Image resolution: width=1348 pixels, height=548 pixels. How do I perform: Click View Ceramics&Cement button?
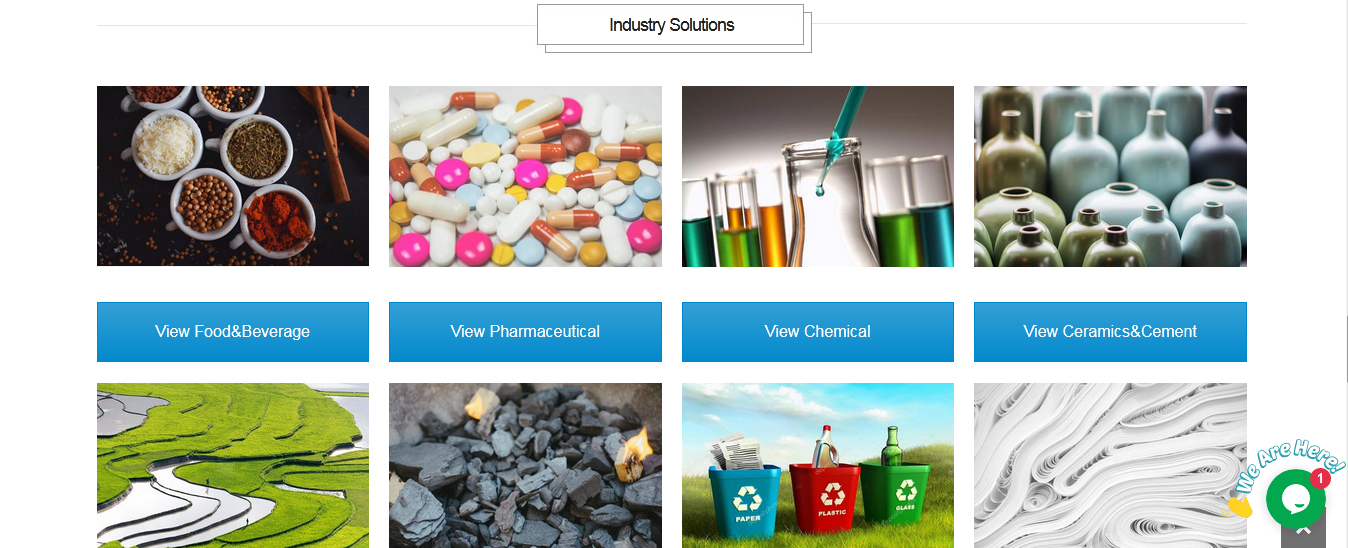pyautogui.click(x=1110, y=332)
